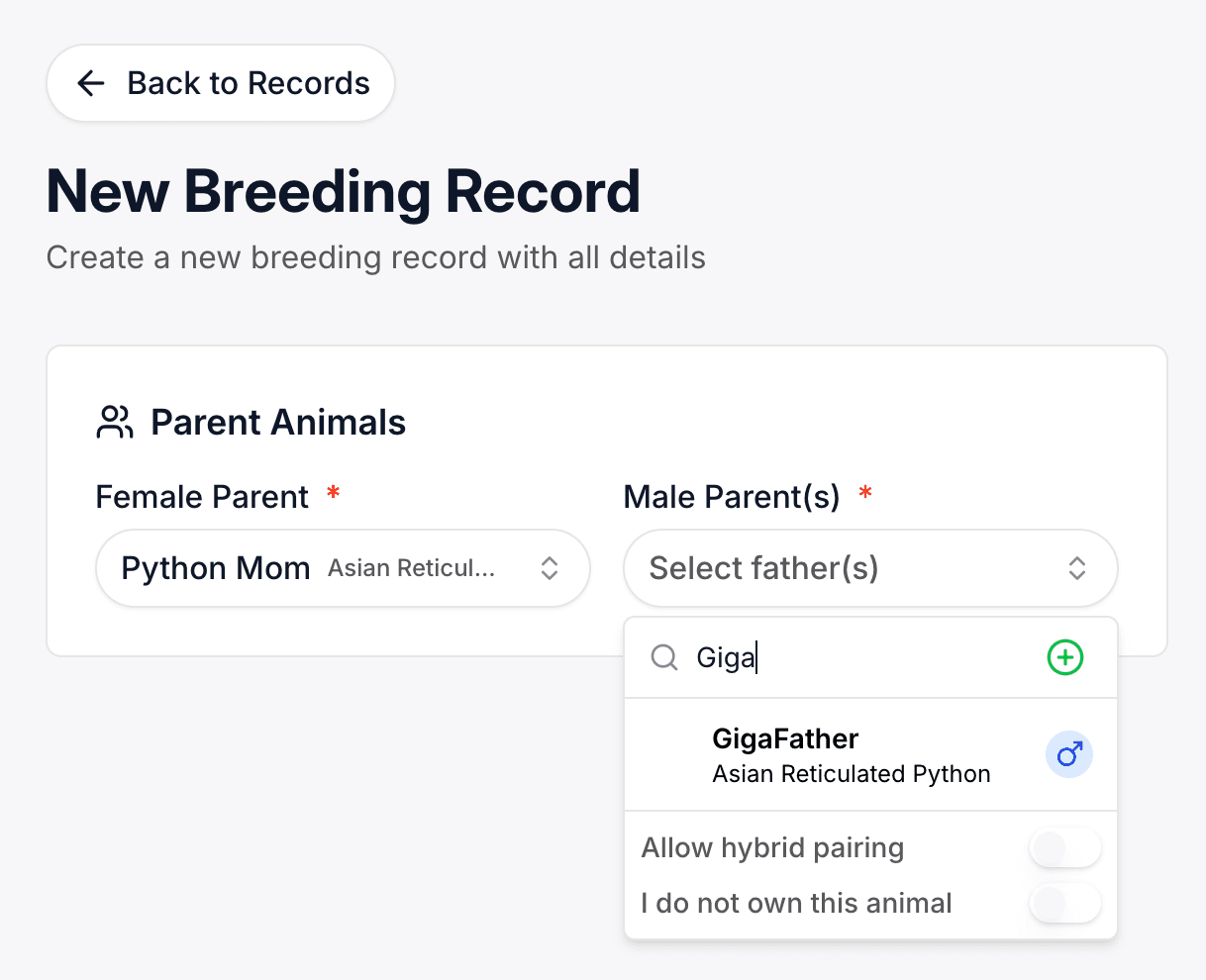Click the Male Parent(s) field label
The image size is (1206, 980).
732,497
